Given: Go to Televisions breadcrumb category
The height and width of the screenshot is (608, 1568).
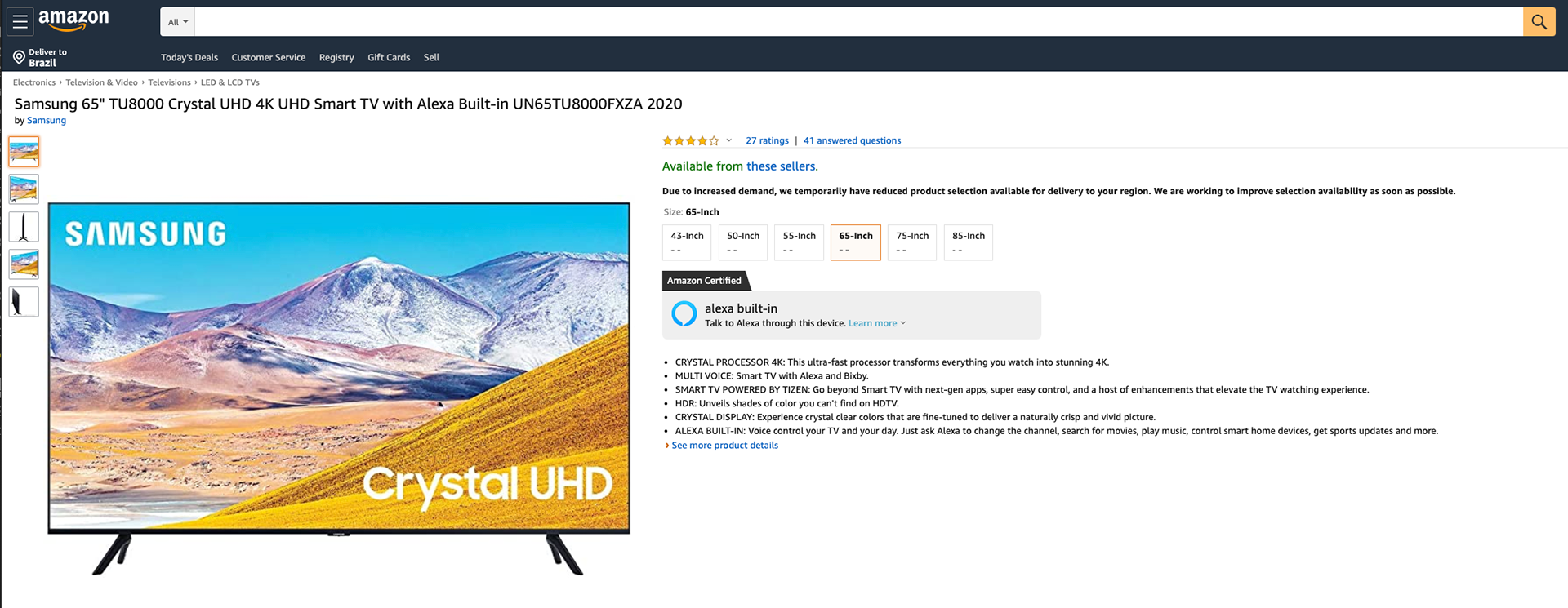Looking at the screenshot, I should pyautogui.click(x=169, y=82).
